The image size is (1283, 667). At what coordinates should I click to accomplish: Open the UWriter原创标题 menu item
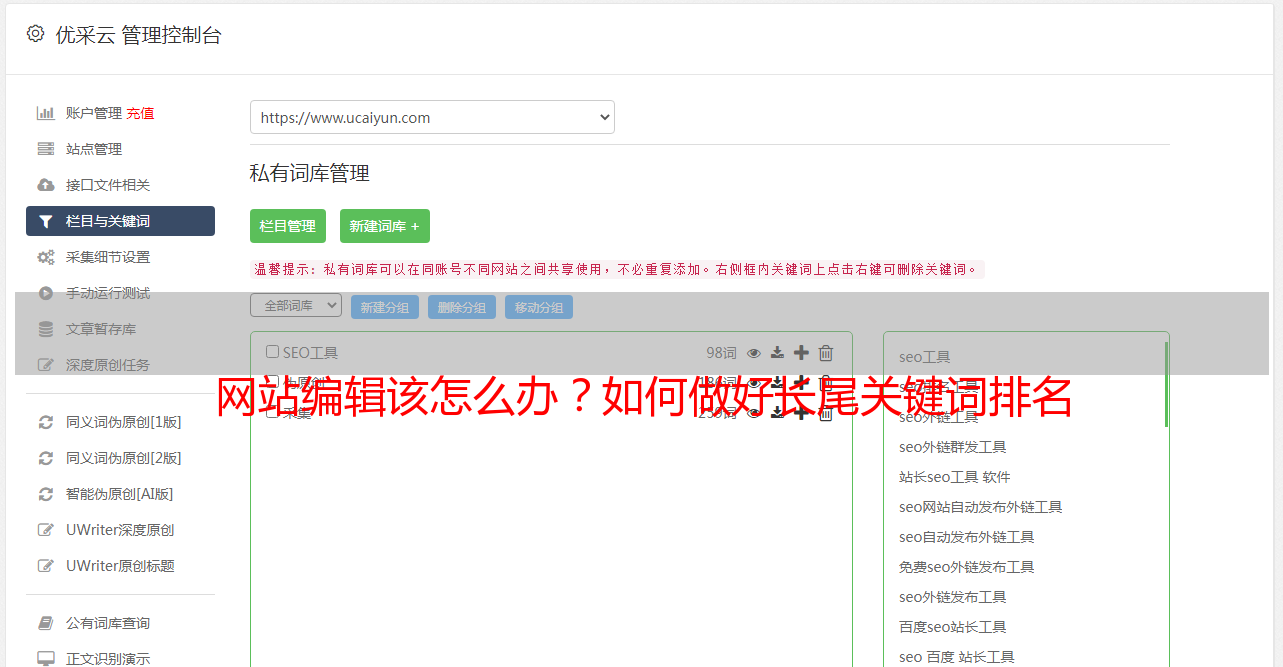click(x=120, y=566)
